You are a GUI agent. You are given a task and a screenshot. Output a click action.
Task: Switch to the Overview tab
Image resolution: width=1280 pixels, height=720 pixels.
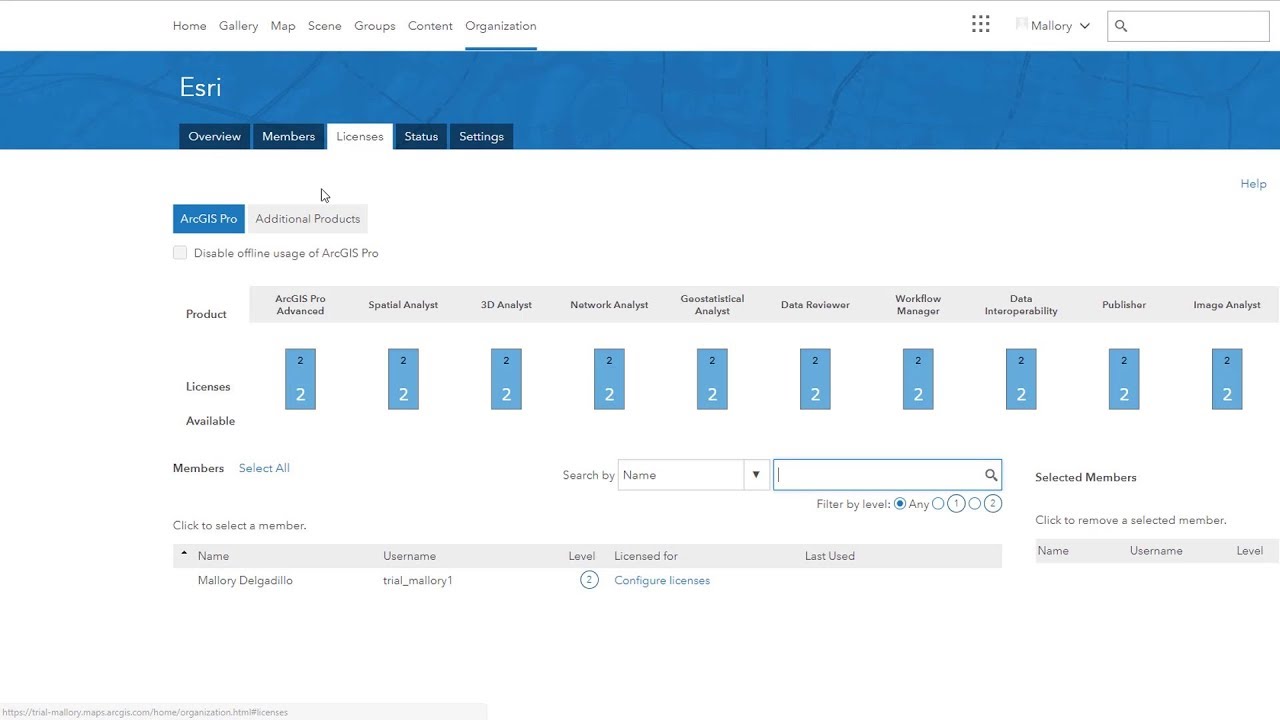click(215, 136)
